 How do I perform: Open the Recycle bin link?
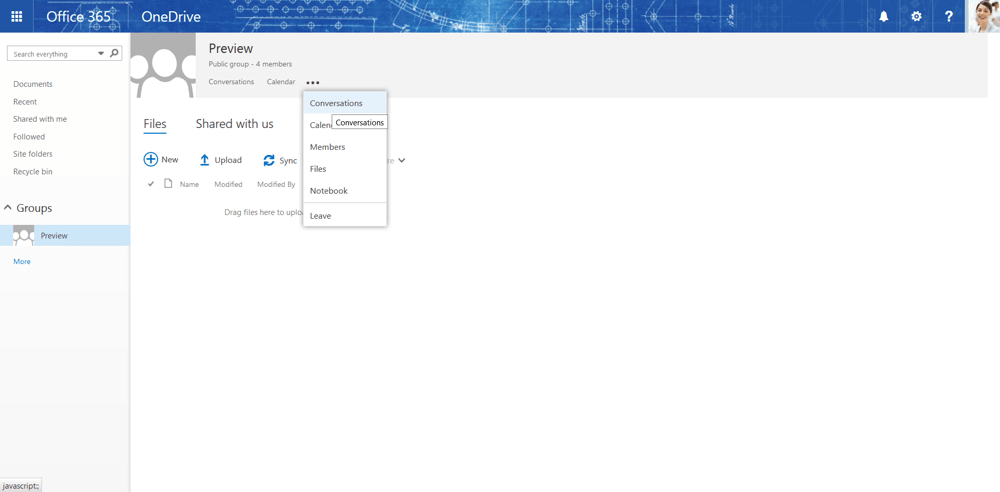[33, 172]
